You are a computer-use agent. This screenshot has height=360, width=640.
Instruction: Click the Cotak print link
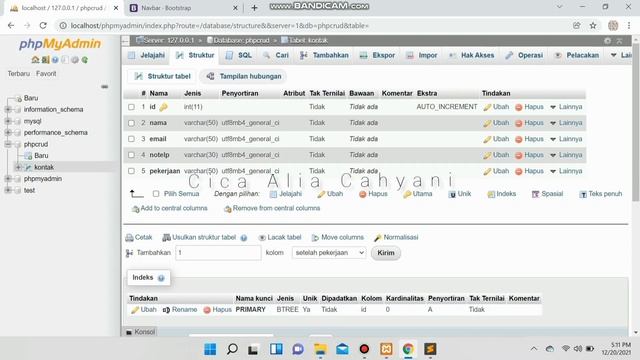tap(139, 238)
